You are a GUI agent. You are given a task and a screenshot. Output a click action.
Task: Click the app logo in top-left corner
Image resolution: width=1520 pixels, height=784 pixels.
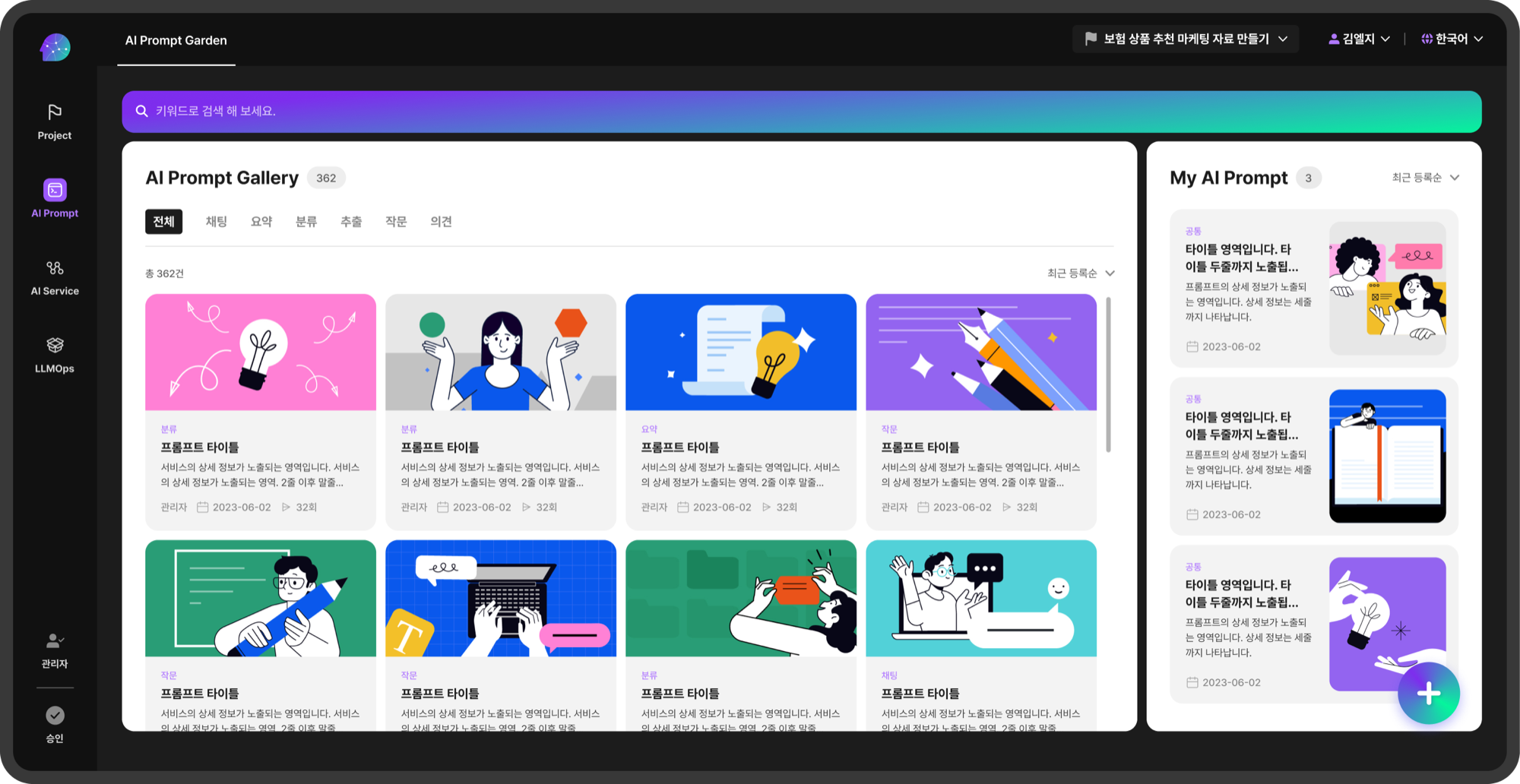point(55,47)
